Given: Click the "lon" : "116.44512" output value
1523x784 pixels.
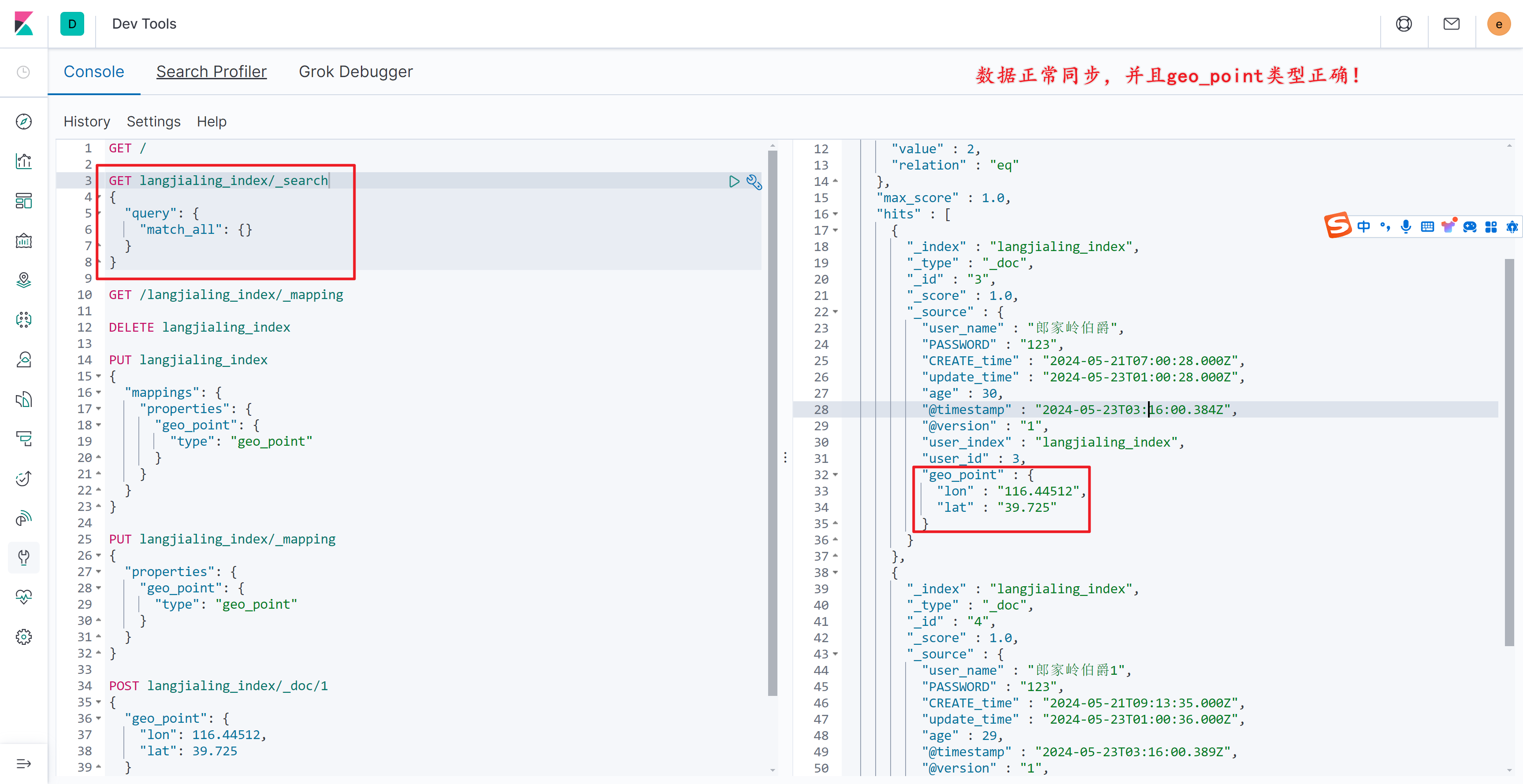Looking at the screenshot, I should 1038,492.
